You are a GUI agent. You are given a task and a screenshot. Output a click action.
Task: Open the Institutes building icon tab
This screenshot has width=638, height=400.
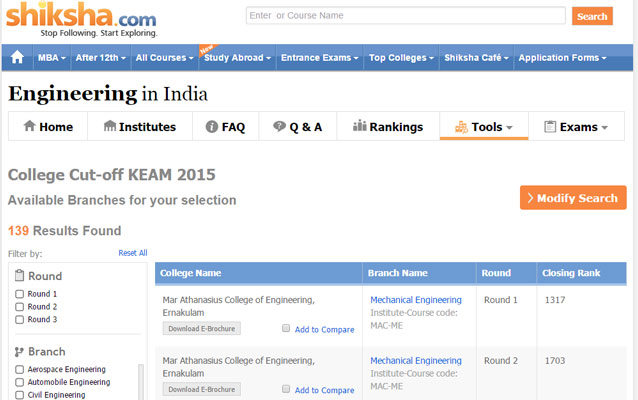[110, 127]
